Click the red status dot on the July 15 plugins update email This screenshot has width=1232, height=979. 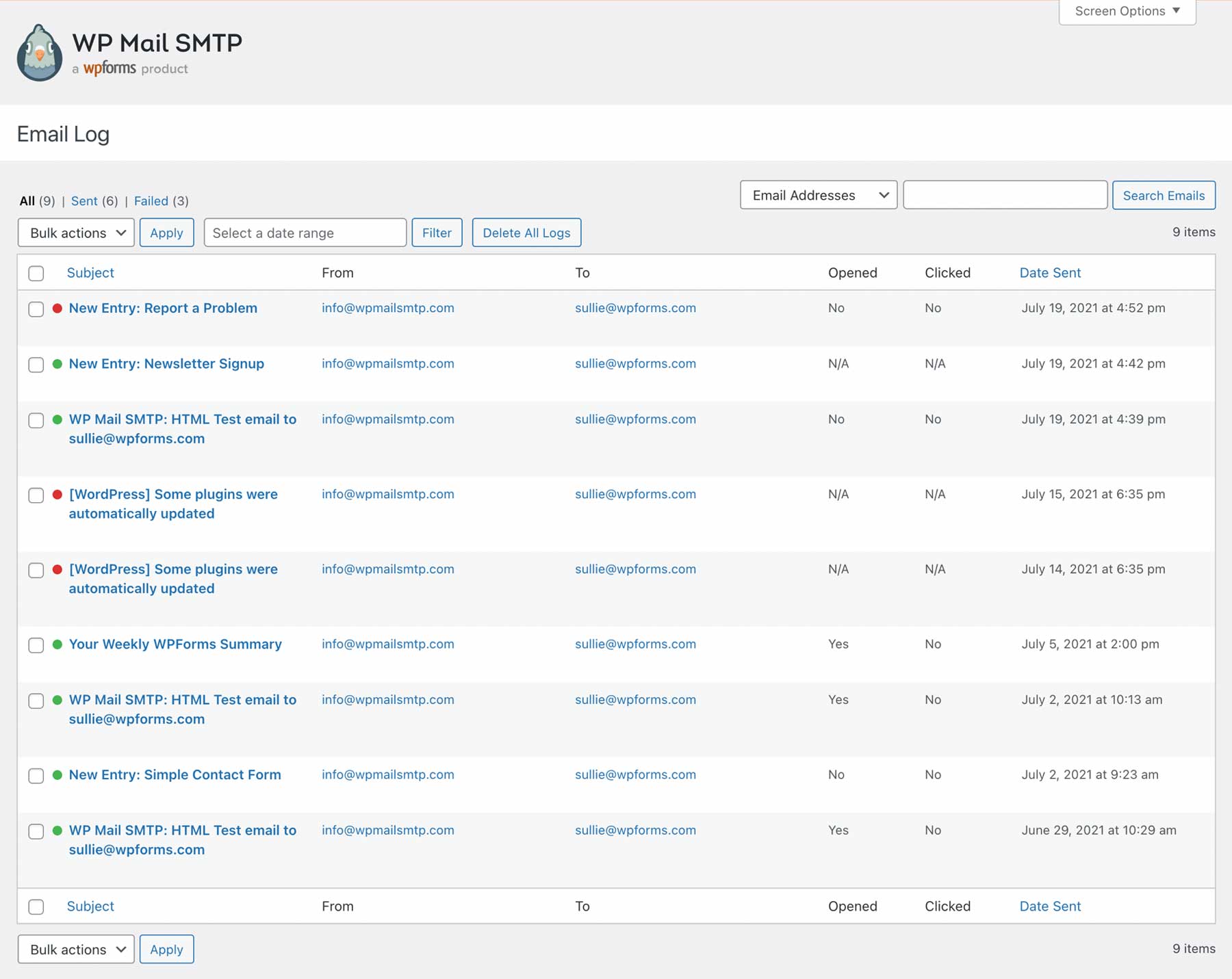click(56, 495)
